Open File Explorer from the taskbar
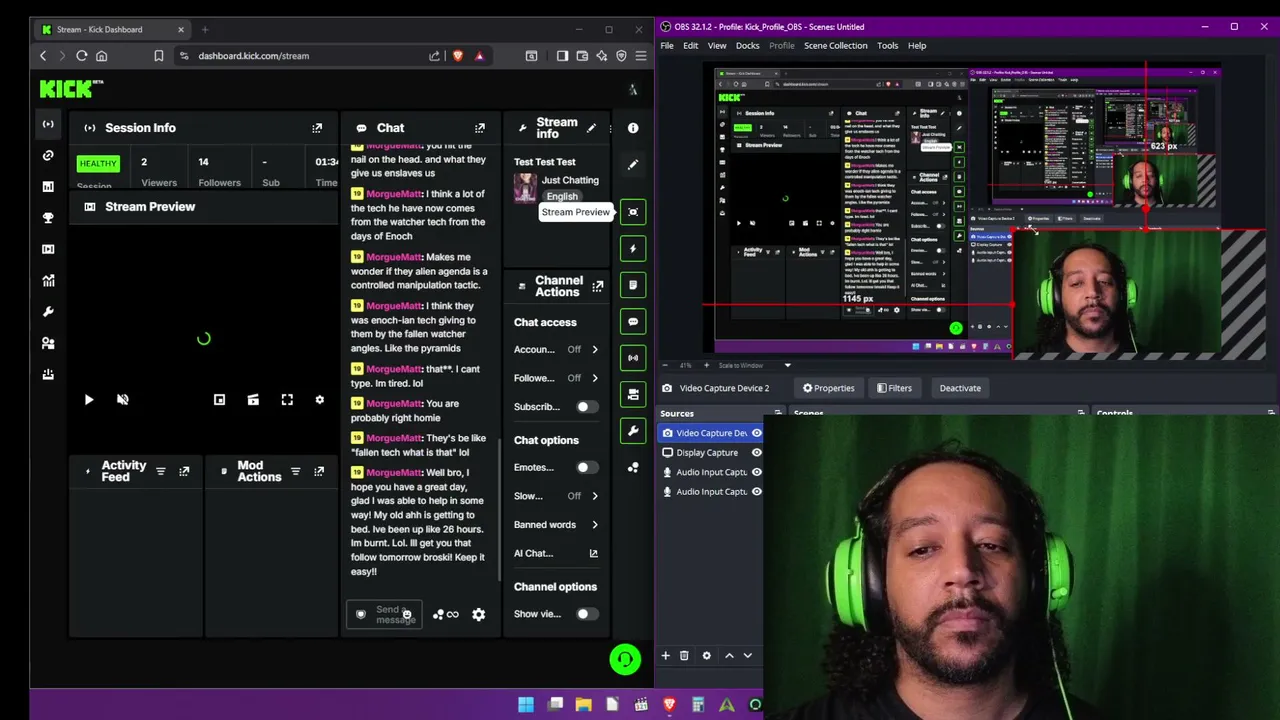The width and height of the screenshot is (1280, 720). click(x=584, y=705)
